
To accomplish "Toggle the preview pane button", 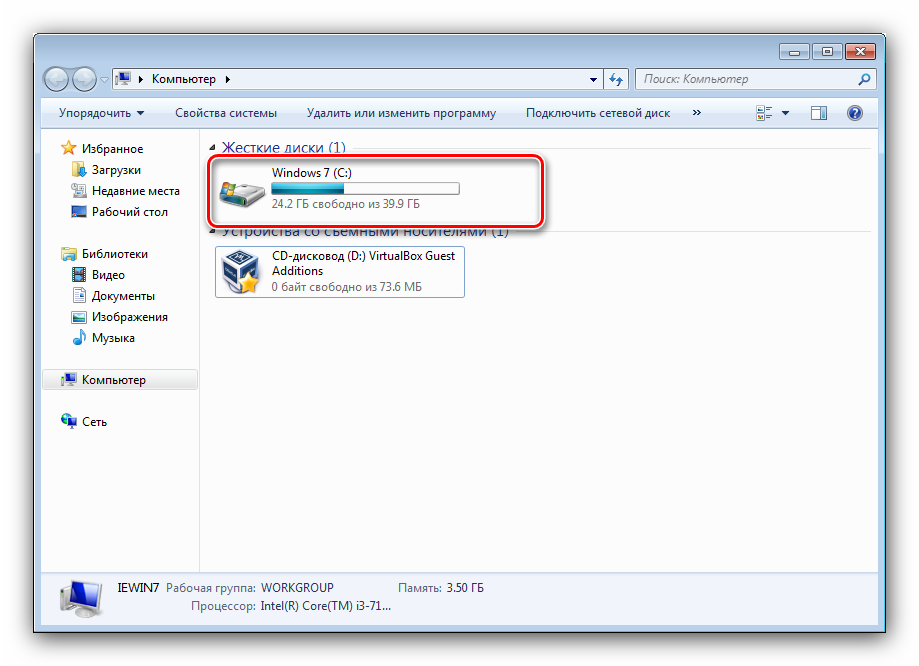I will tap(819, 113).
